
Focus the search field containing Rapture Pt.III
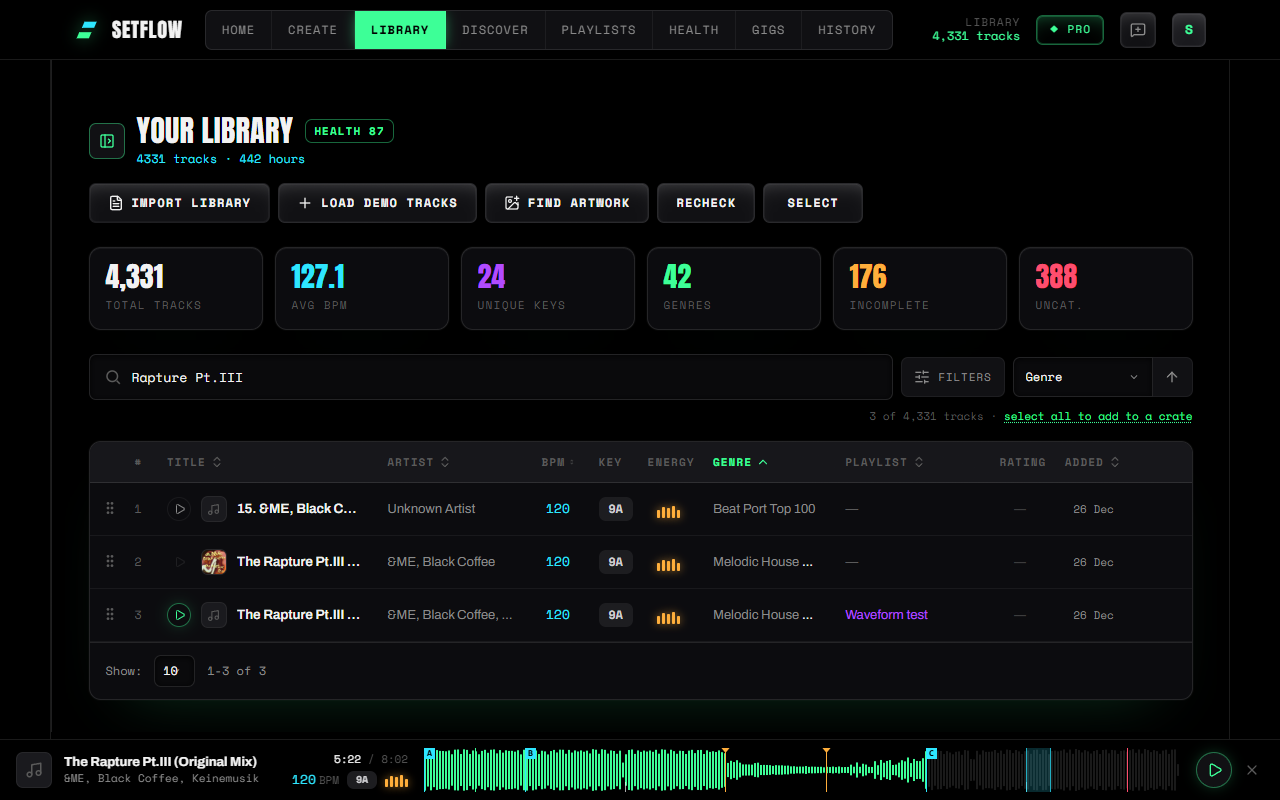coord(491,377)
